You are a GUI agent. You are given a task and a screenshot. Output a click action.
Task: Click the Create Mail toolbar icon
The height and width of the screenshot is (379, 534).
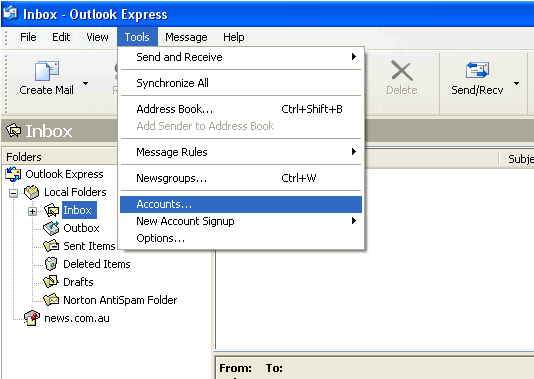point(47,71)
